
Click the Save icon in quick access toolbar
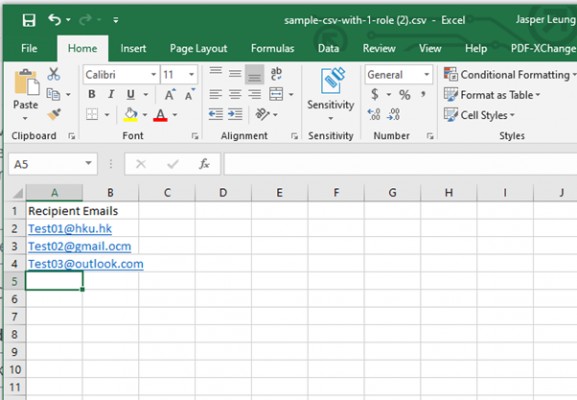point(29,20)
